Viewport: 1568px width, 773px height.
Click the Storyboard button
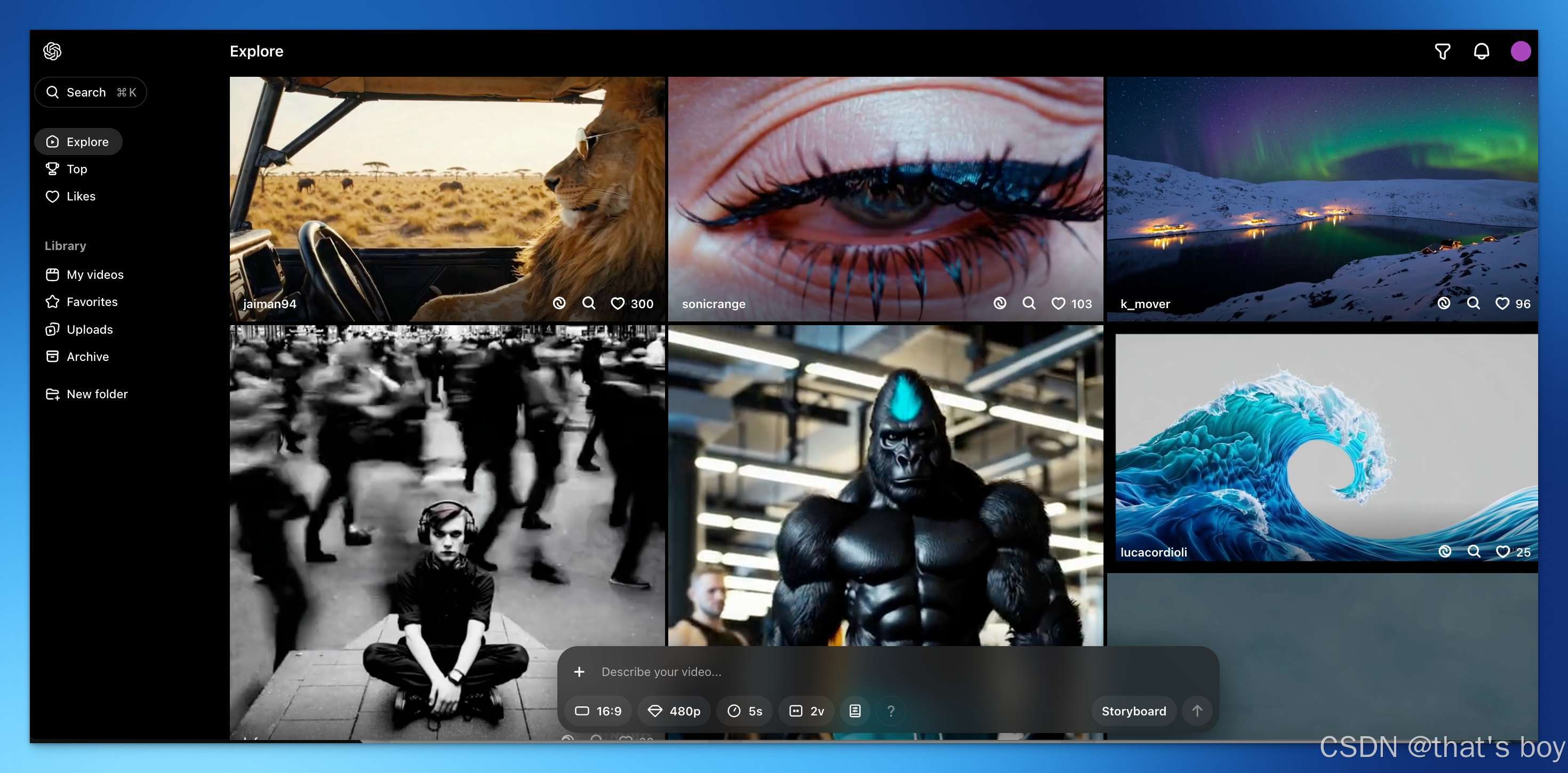coord(1133,711)
